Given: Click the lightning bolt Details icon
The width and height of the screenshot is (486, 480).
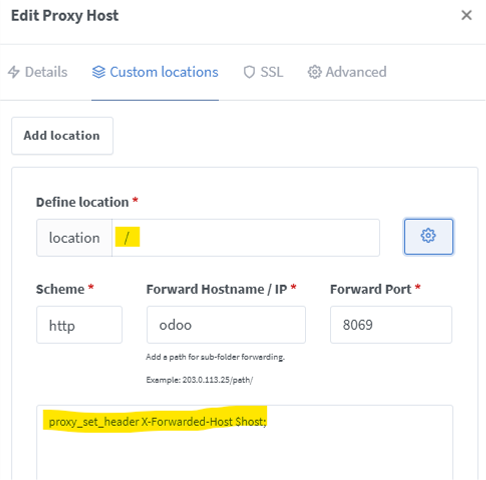Looking at the screenshot, I should point(14,72).
